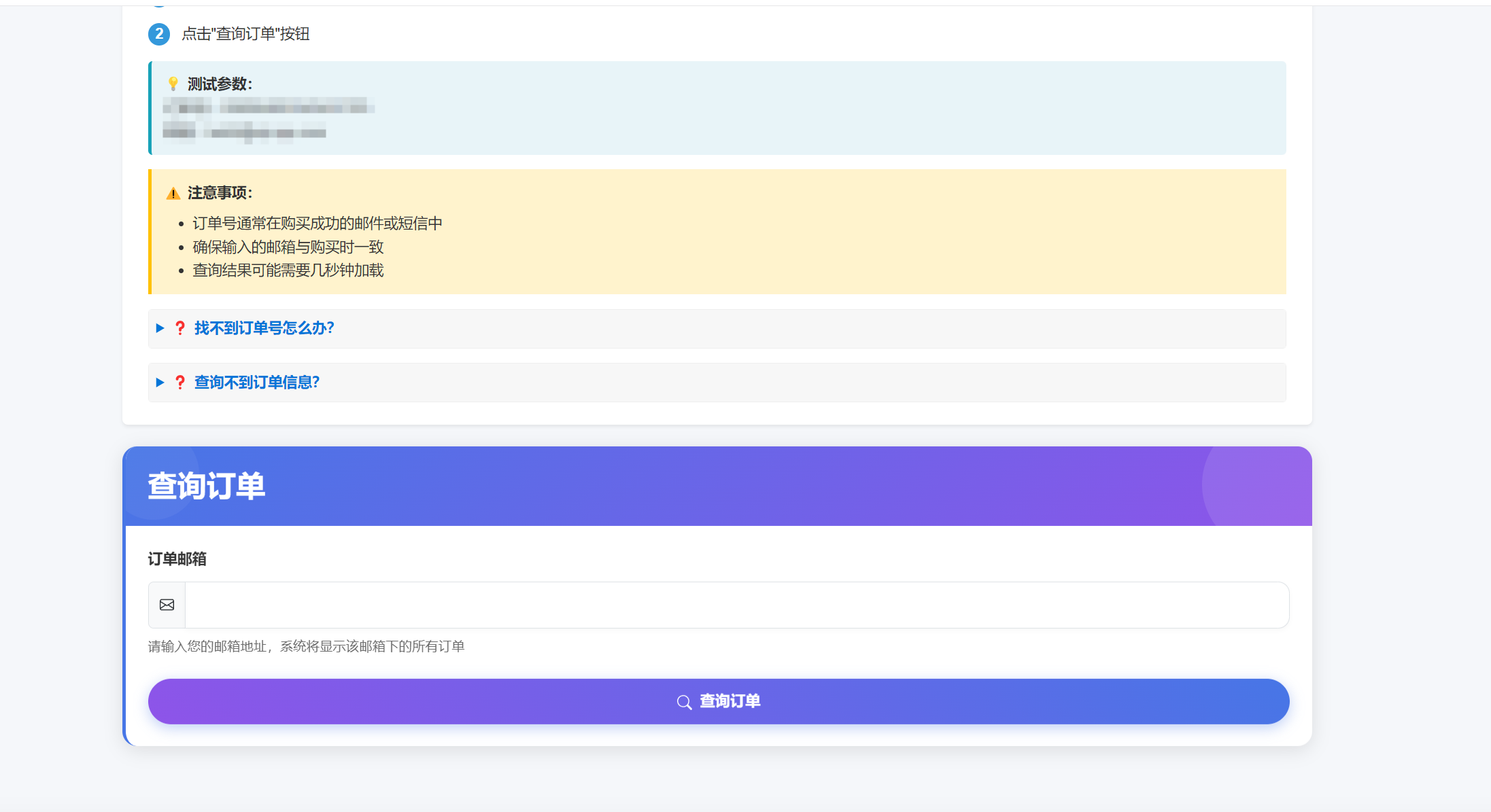Screen dimensions: 1491x812
Task: Click the note 确保输入的邮箱与购买时一致
Action: point(288,247)
